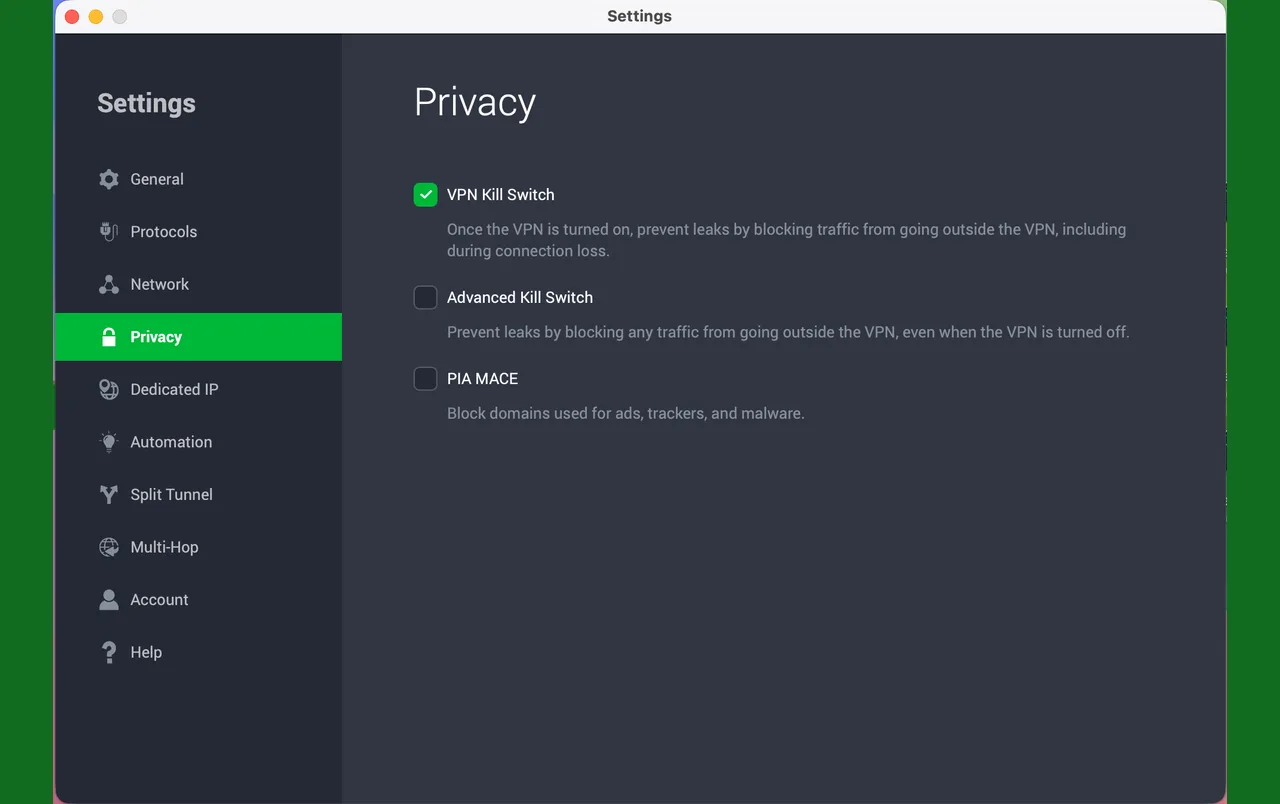Click the Help question mark icon
The height and width of the screenshot is (804, 1280).
[x=109, y=652]
